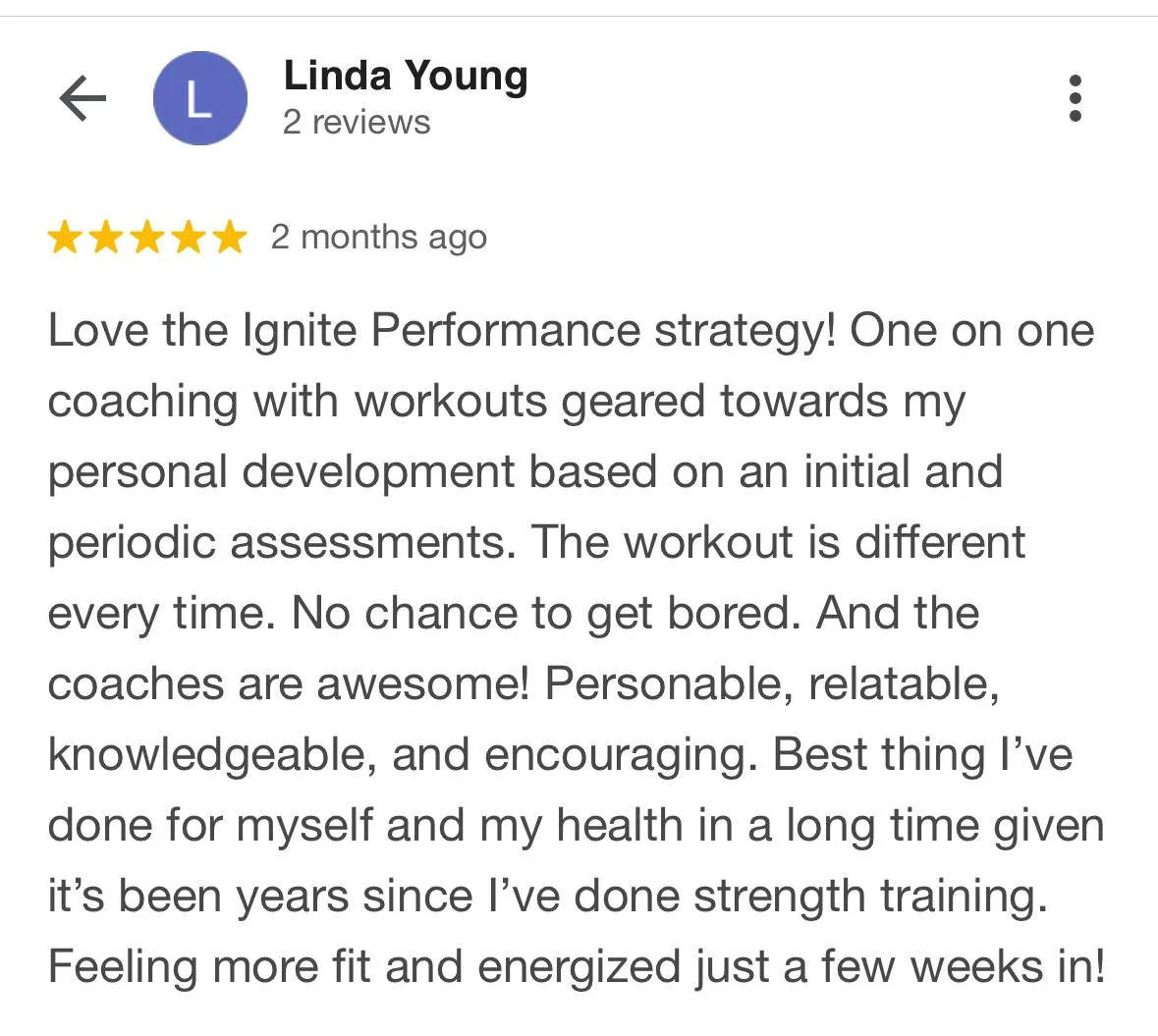The image size is (1158, 1036).
Task: View Linda's "2 reviews" count
Action: coord(357,123)
